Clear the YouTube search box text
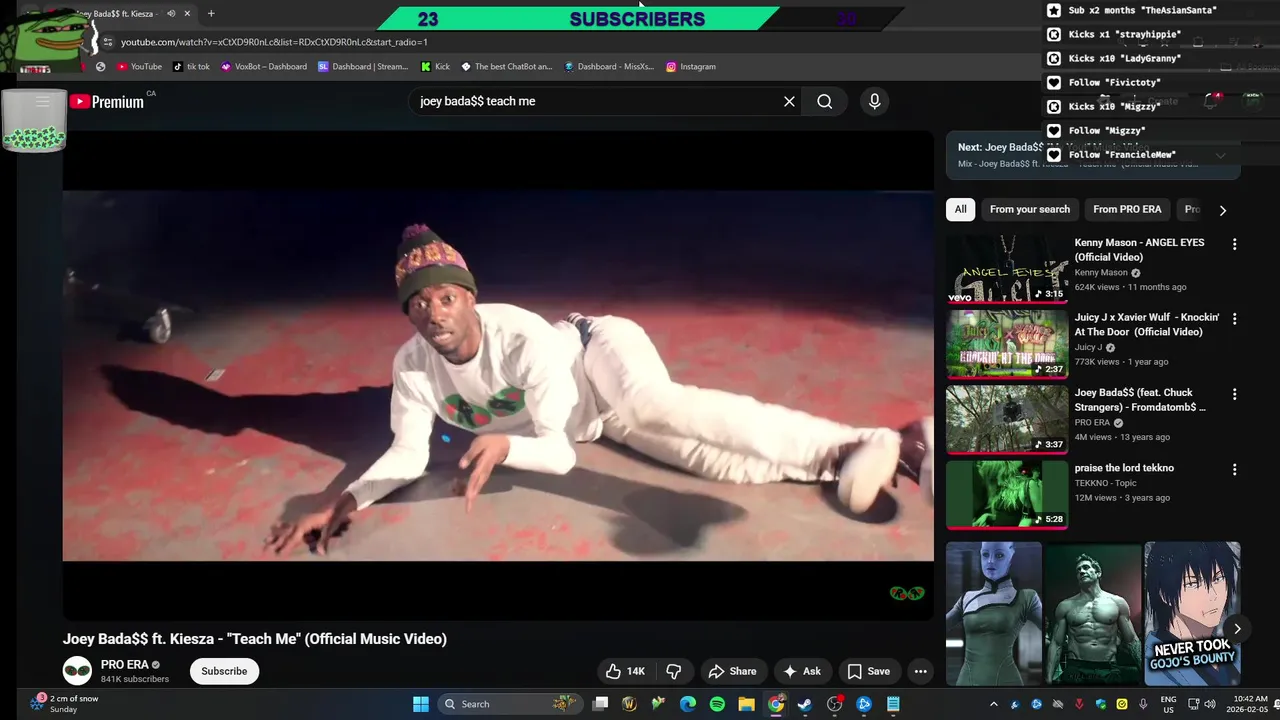This screenshot has width=1280, height=720. click(x=789, y=101)
